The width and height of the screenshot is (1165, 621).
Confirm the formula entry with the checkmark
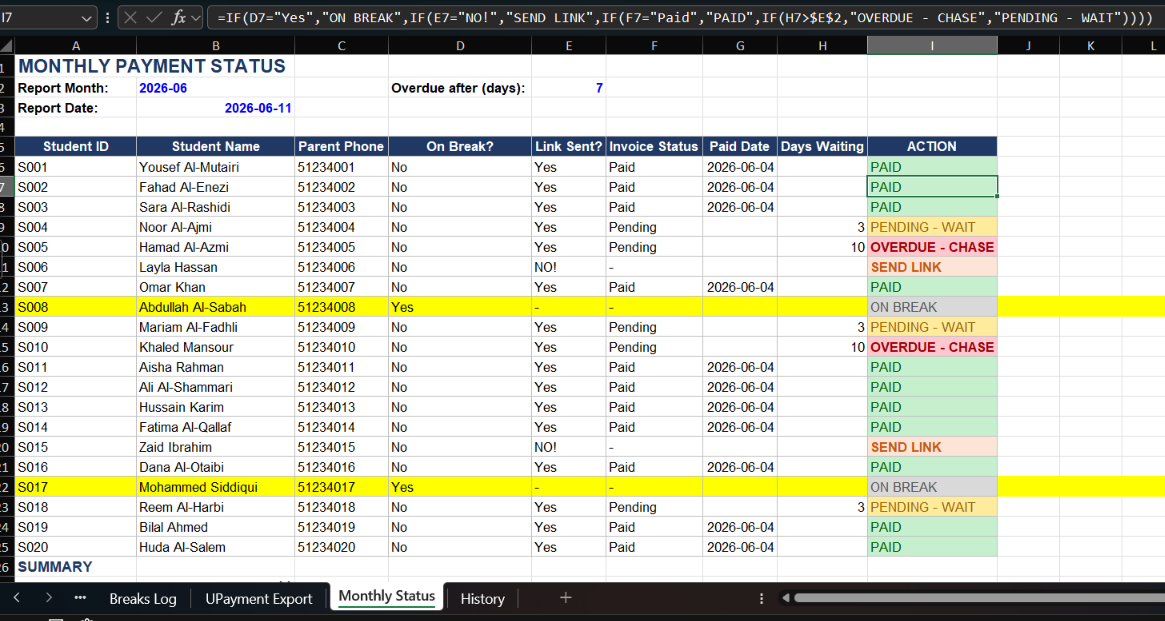click(154, 18)
